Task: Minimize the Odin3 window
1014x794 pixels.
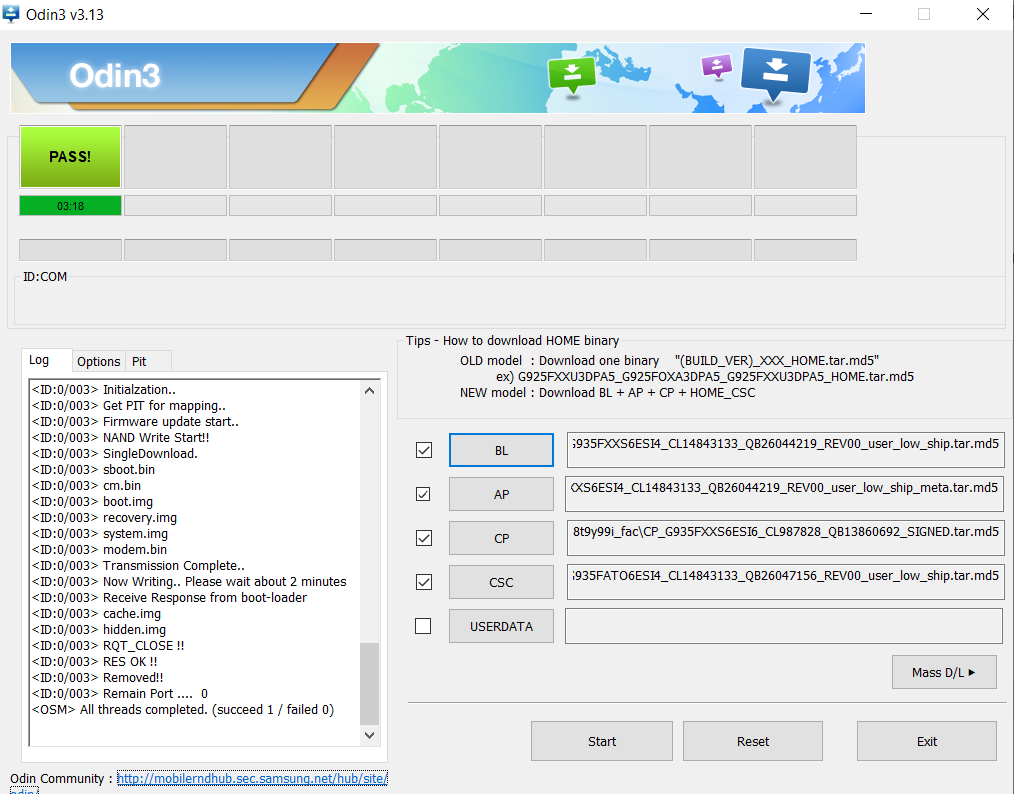Action: [x=865, y=14]
